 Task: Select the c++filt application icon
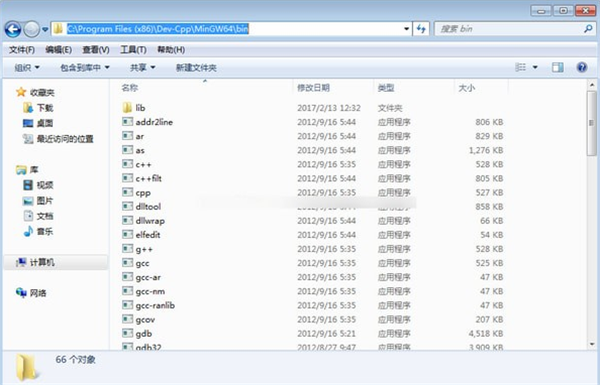click(127, 178)
